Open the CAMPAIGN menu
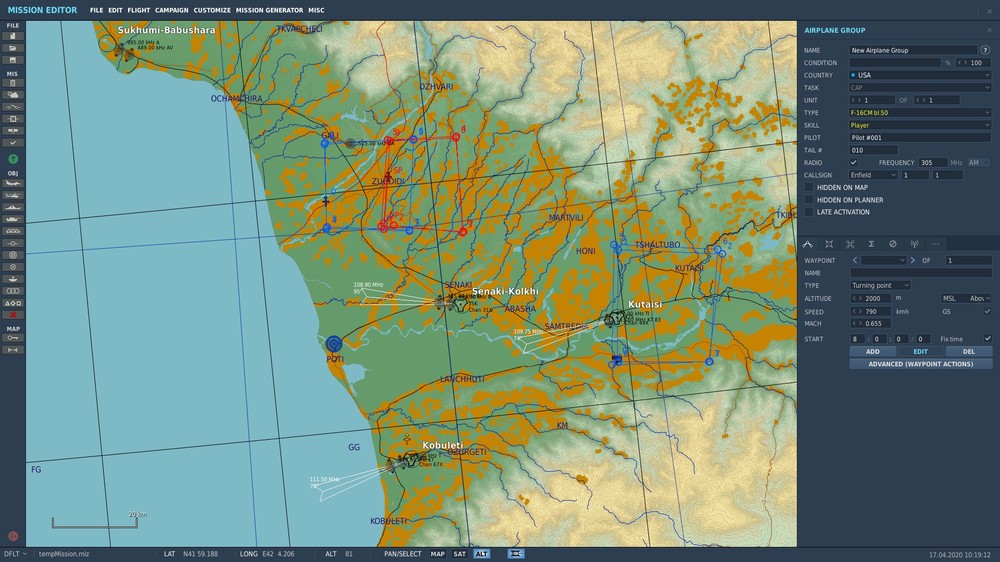The width and height of the screenshot is (1000, 562). pos(172,10)
